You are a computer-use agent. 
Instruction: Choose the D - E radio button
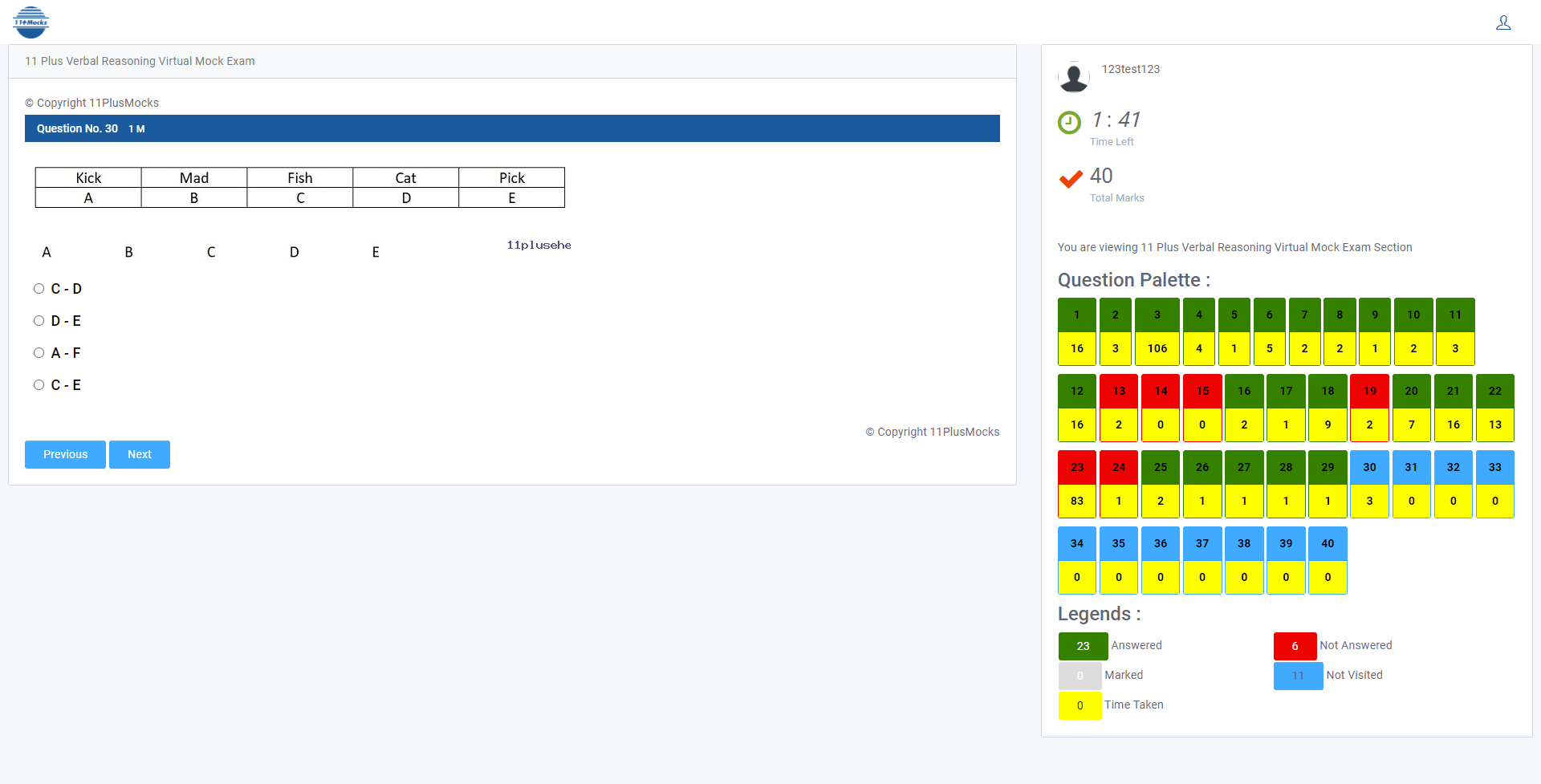(x=39, y=321)
